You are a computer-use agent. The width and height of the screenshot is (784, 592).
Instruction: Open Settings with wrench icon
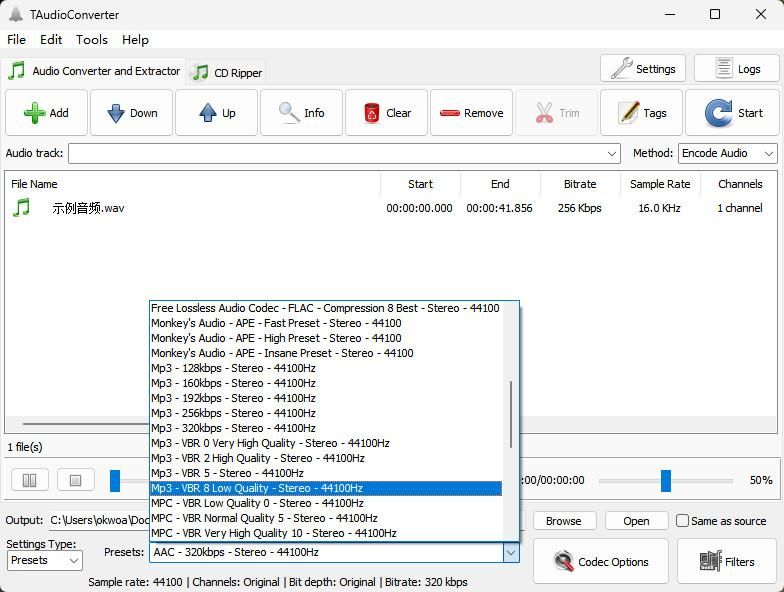[643, 68]
